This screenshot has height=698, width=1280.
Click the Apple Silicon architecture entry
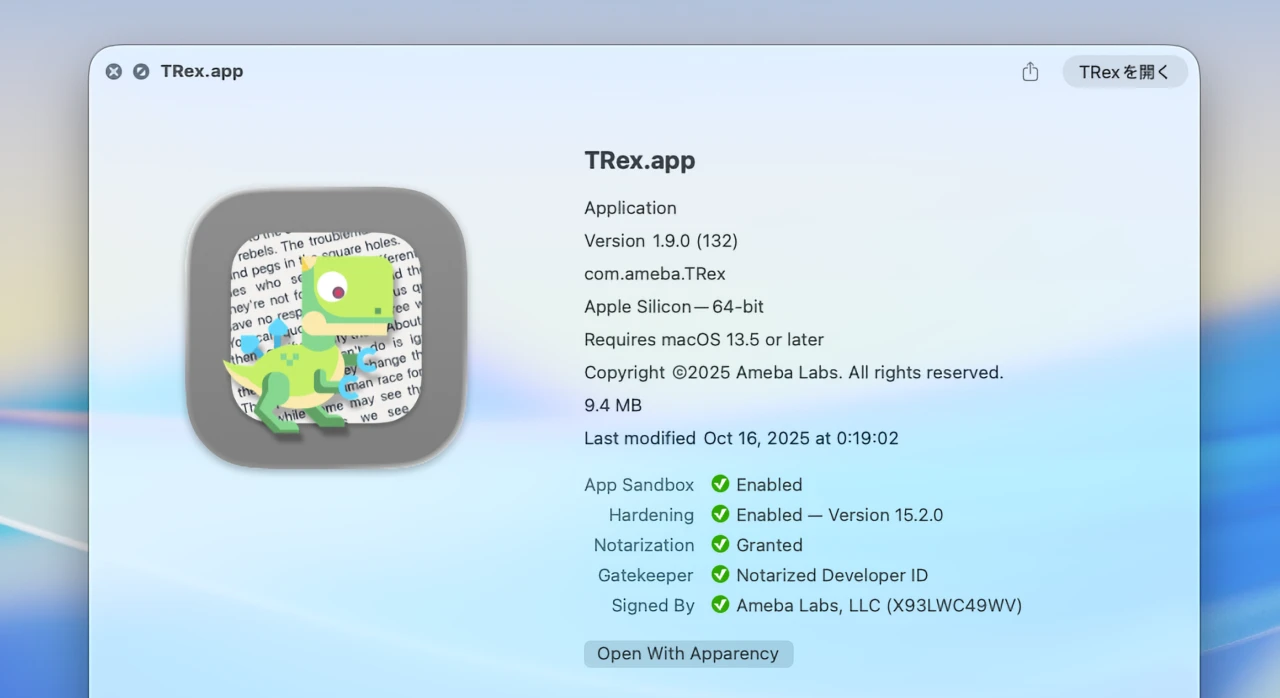point(673,306)
